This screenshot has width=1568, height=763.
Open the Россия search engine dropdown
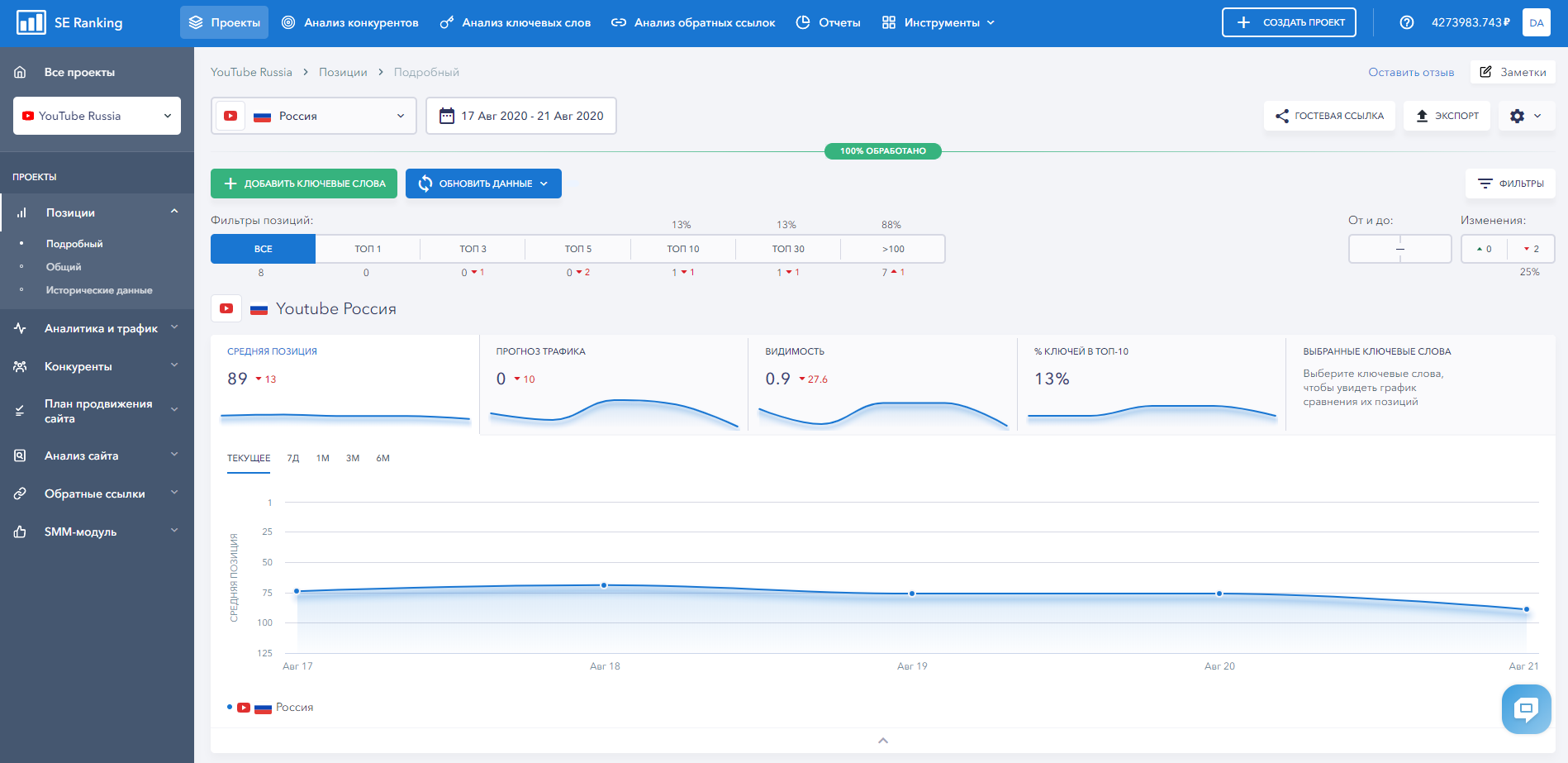[314, 116]
